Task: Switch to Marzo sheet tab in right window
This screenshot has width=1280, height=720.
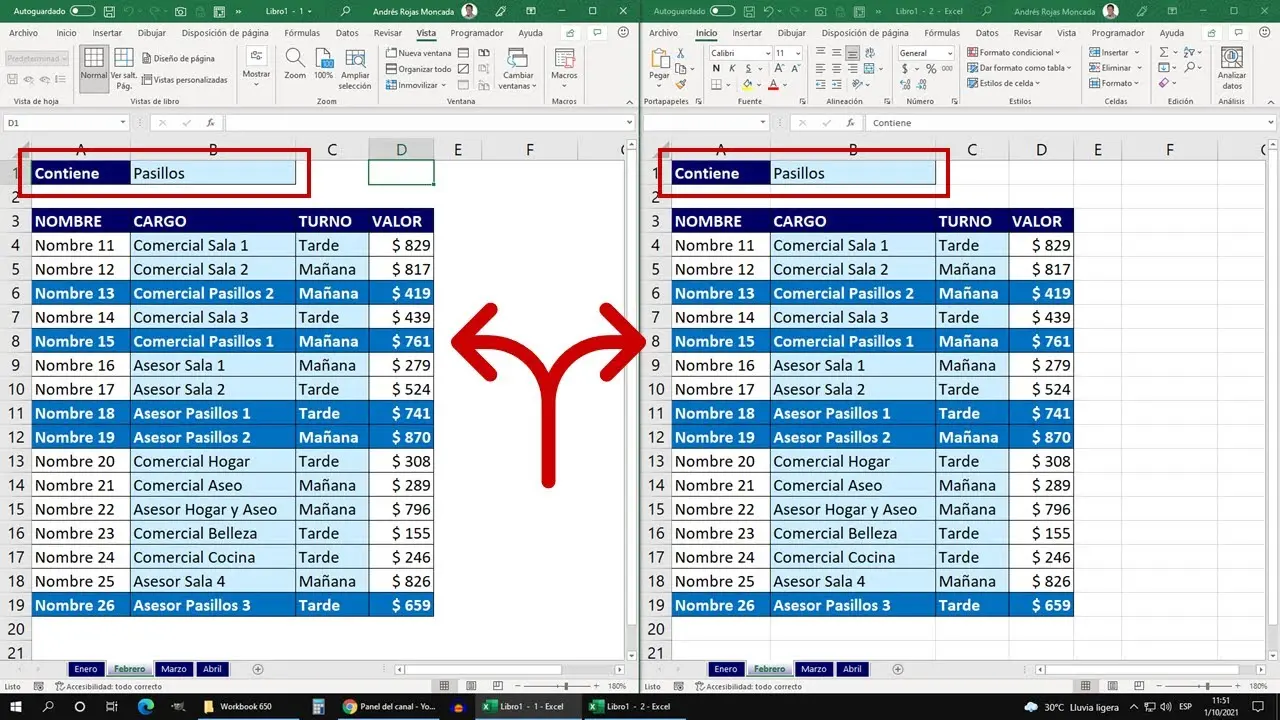Action: pos(813,669)
